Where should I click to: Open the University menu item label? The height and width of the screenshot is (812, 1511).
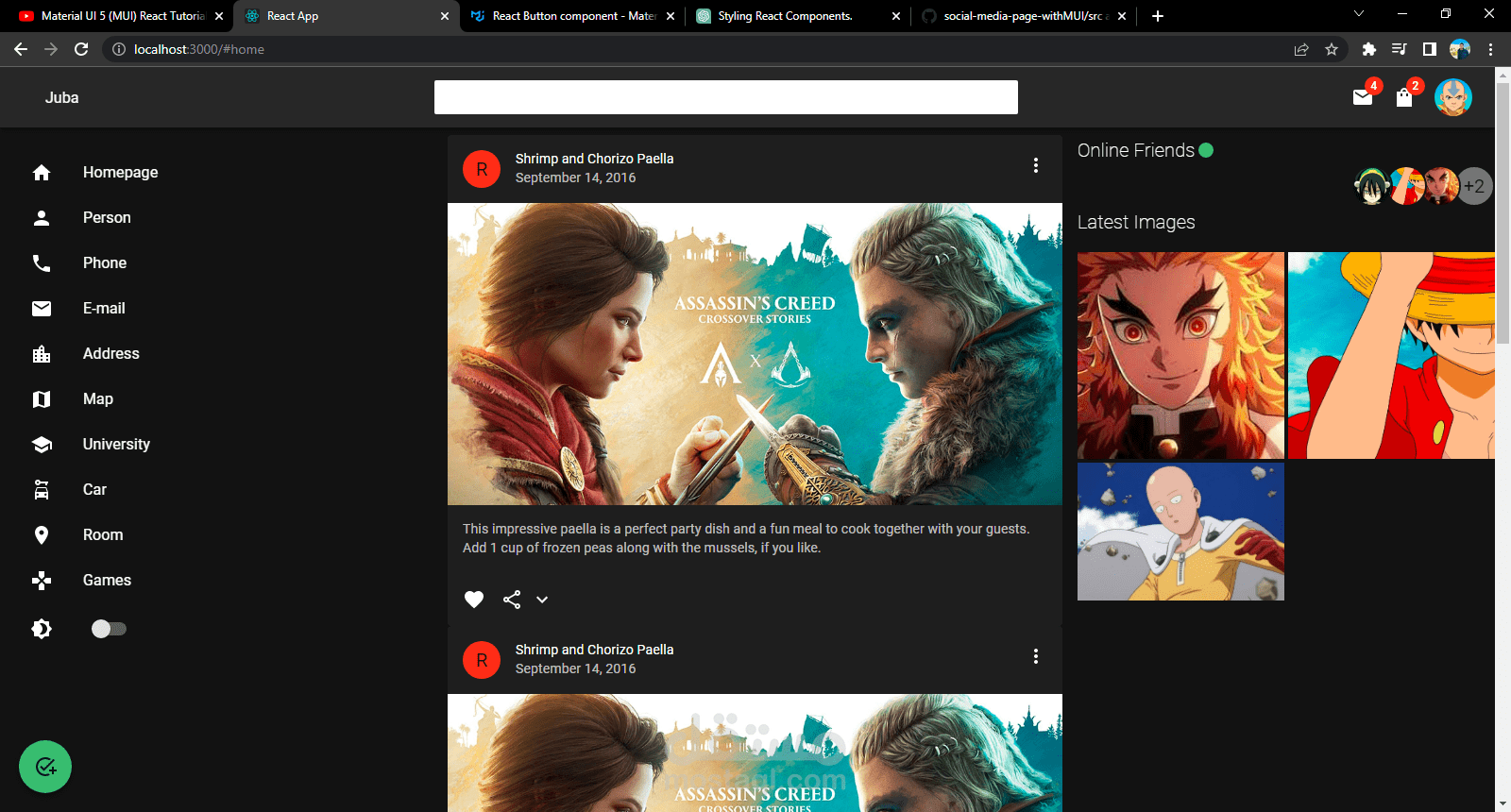tap(116, 445)
